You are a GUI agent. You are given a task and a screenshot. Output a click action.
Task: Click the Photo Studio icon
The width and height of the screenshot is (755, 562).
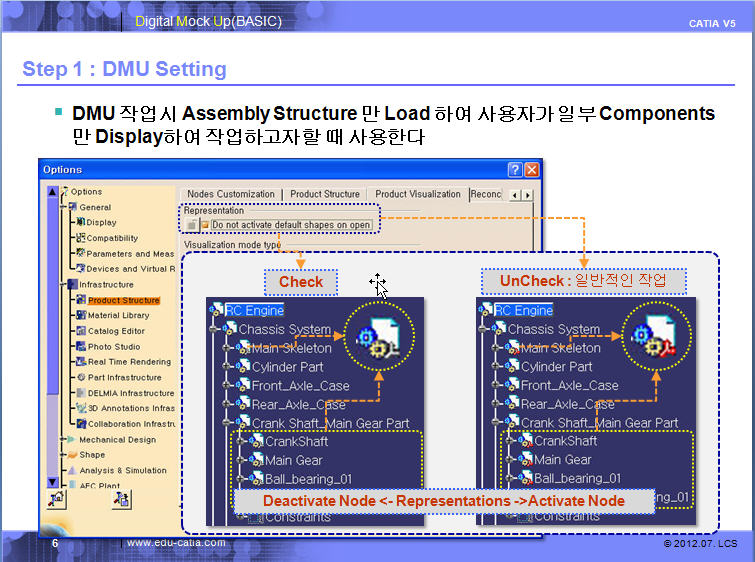(x=80, y=347)
